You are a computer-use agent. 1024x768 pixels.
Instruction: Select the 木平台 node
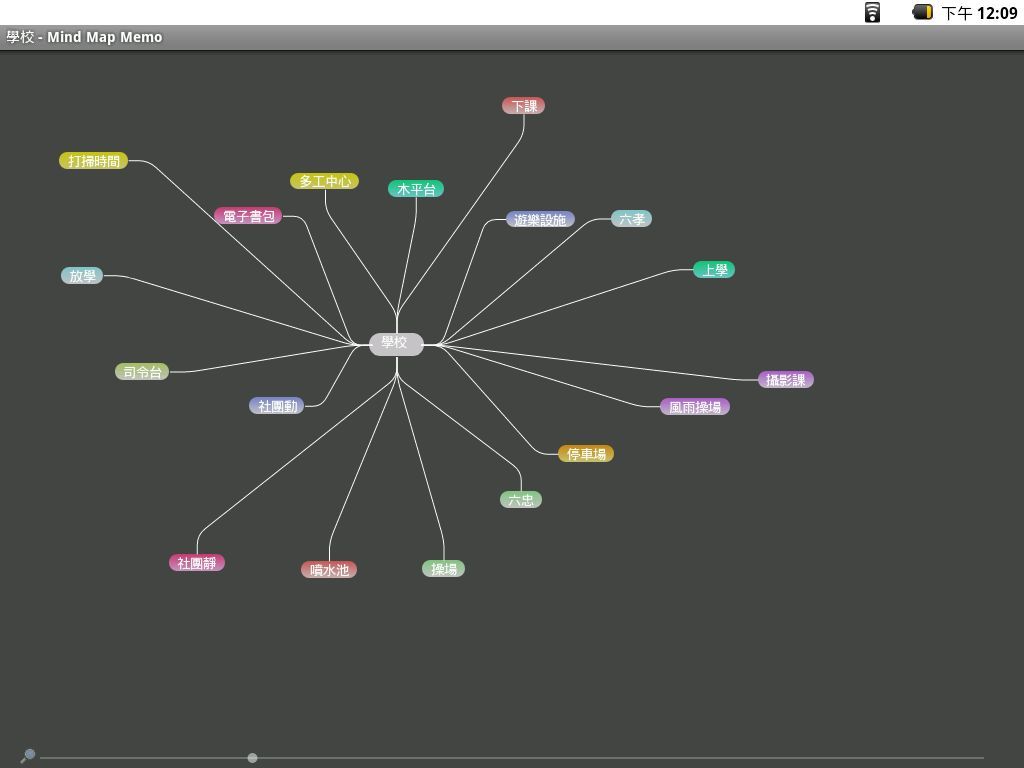point(416,189)
